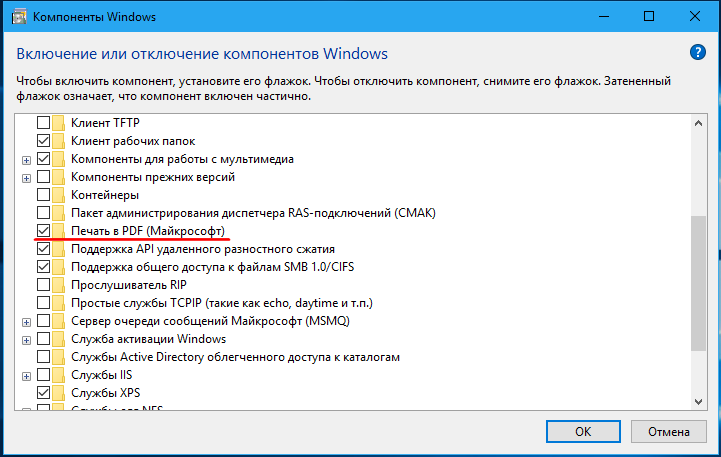Select the folder icon beside Прослушиватель RIP
Viewport: 721px width, 457px height.
click(58, 285)
